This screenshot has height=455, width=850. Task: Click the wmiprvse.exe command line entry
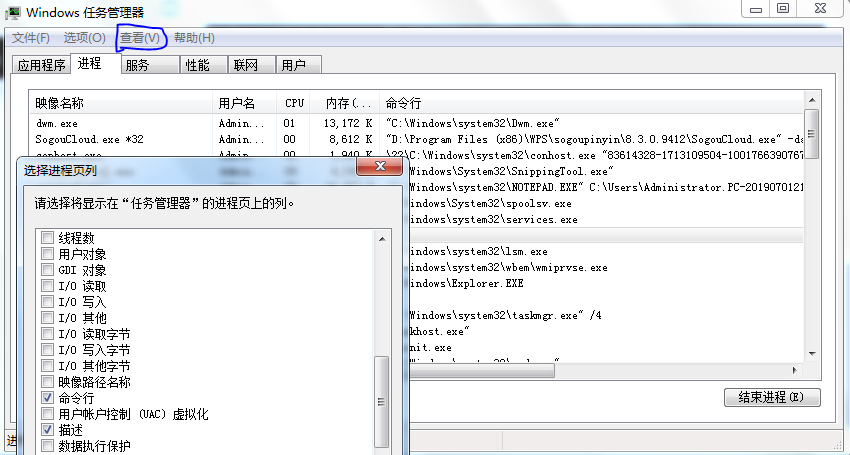point(508,267)
